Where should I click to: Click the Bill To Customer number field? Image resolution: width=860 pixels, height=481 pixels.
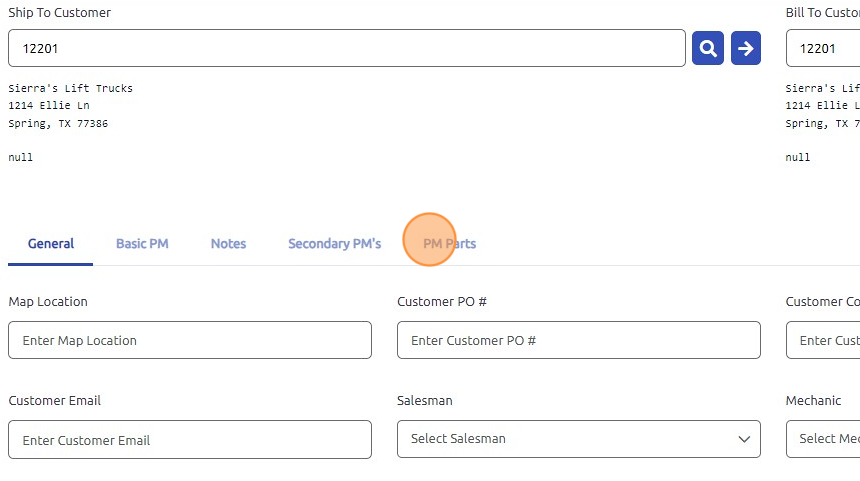coord(823,48)
